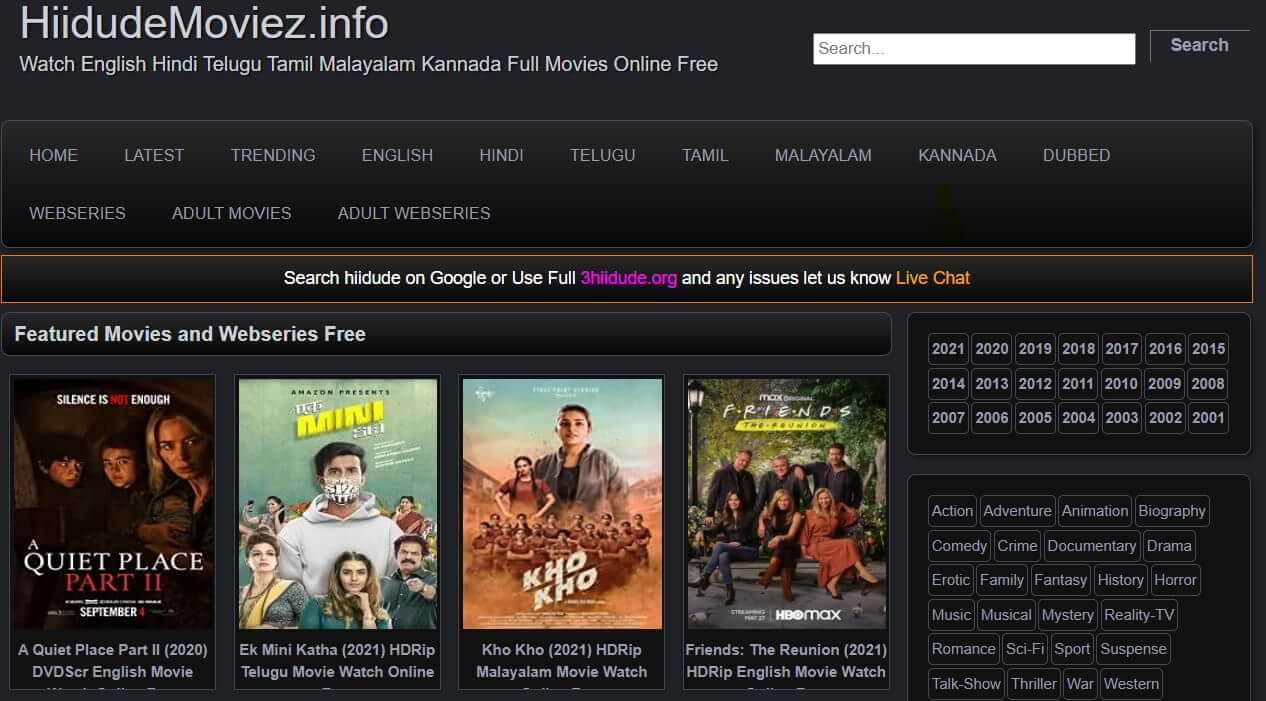Open the Sci-Fi genre

[x=1025, y=649]
